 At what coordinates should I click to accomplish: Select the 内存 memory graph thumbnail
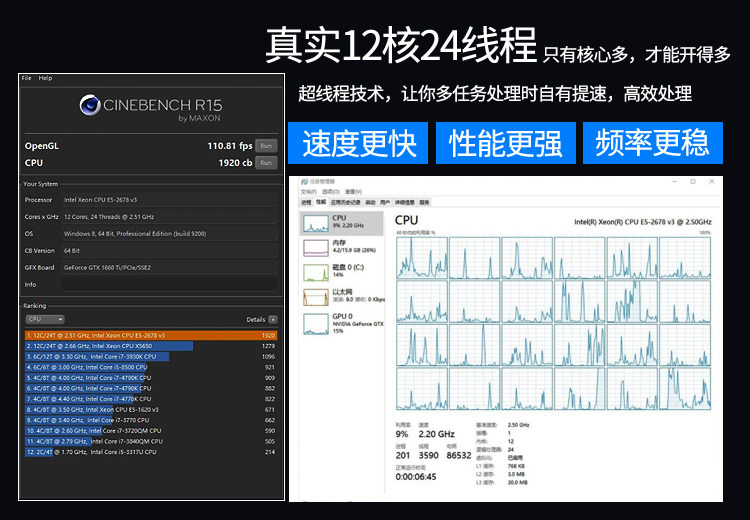point(316,248)
